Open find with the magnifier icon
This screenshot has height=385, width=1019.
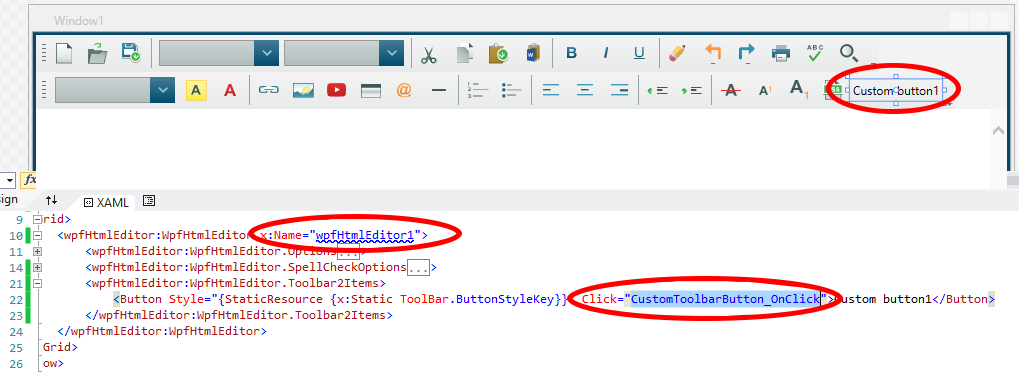849,53
